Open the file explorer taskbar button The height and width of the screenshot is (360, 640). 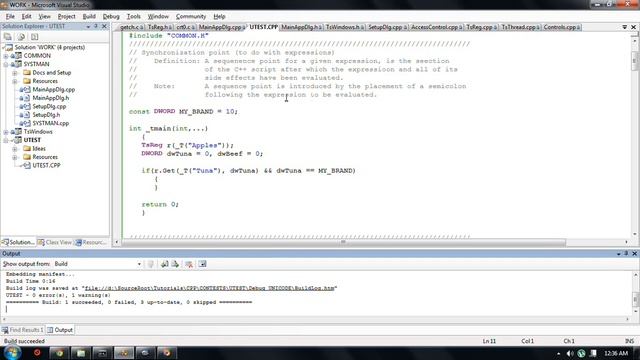click(x=81, y=353)
